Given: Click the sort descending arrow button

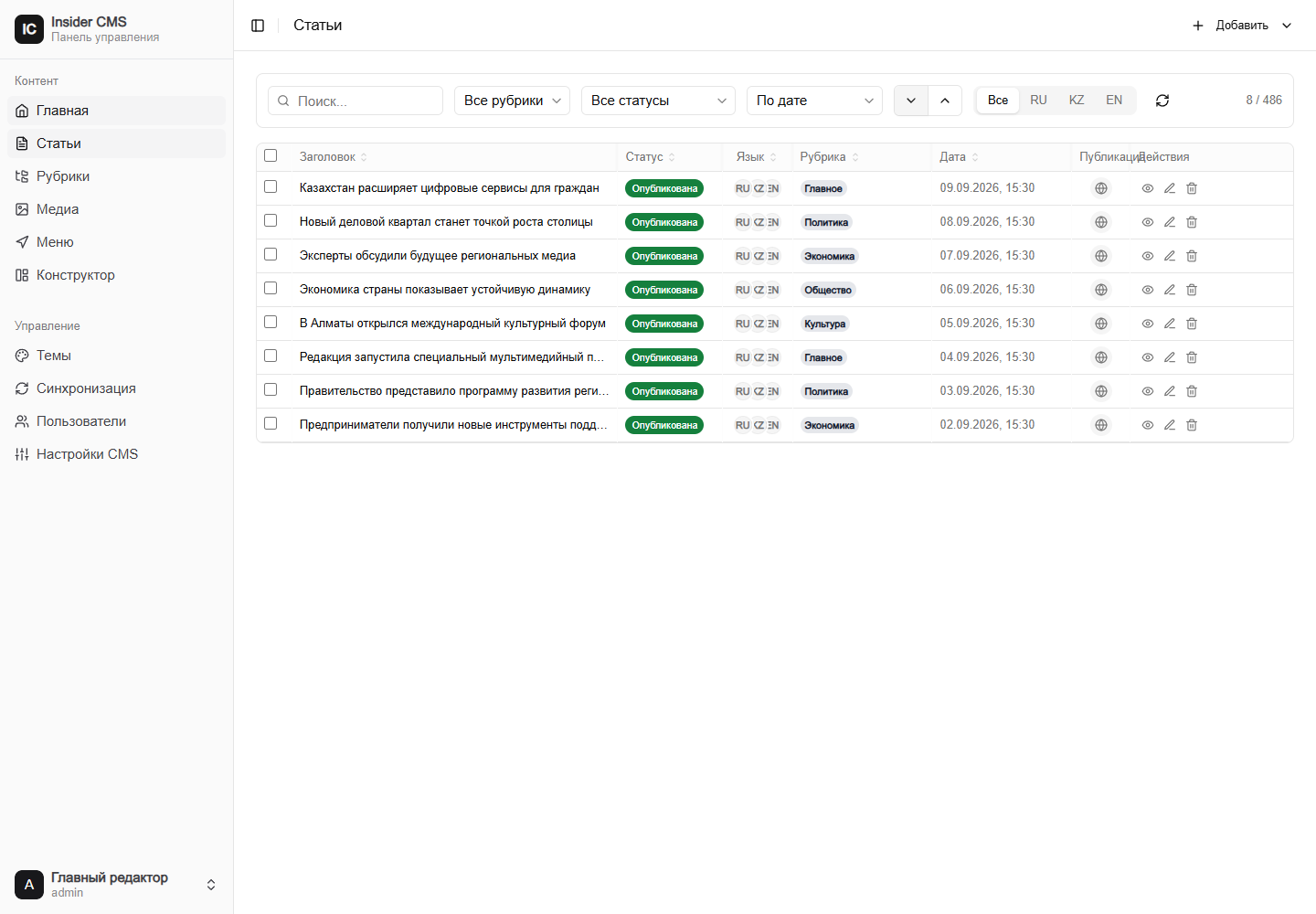Looking at the screenshot, I should 911,101.
